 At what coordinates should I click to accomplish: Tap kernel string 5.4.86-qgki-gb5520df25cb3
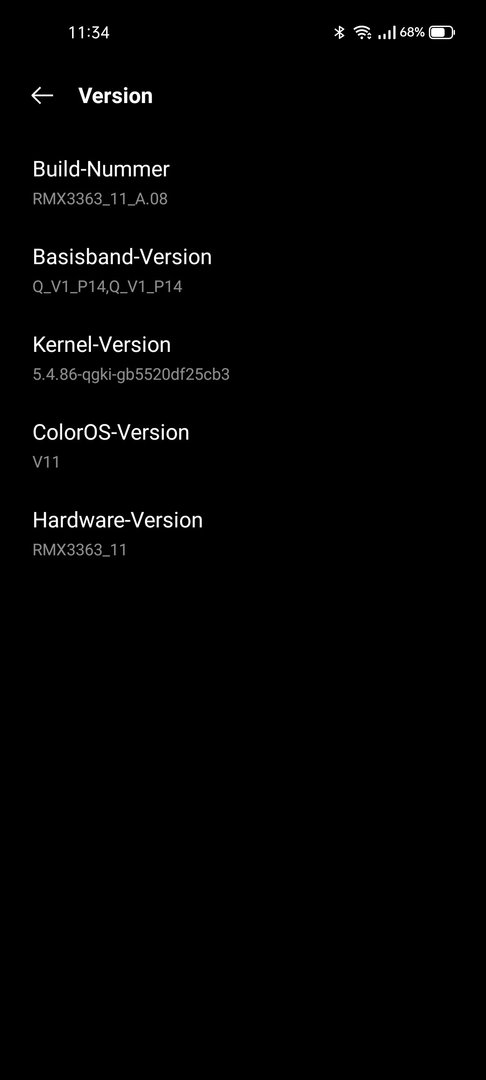click(x=131, y=375)
